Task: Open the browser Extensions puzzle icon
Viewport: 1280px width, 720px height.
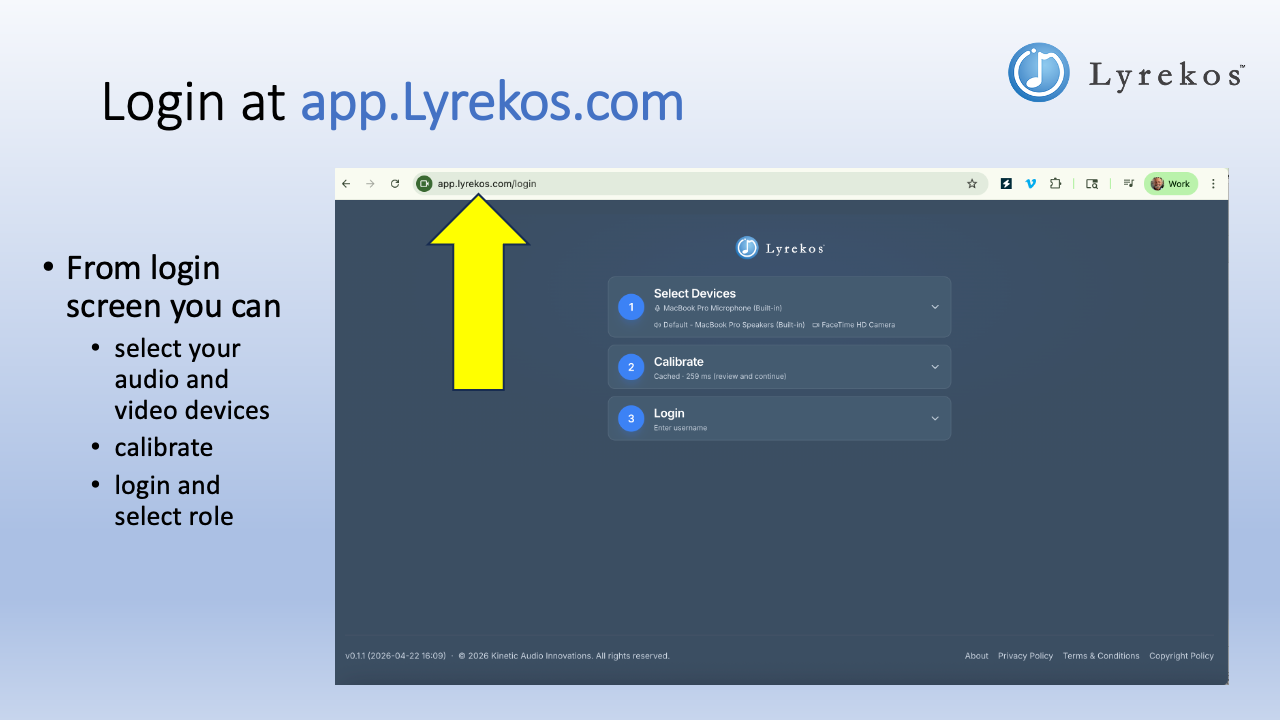Action: click(x=1056, y=183)
